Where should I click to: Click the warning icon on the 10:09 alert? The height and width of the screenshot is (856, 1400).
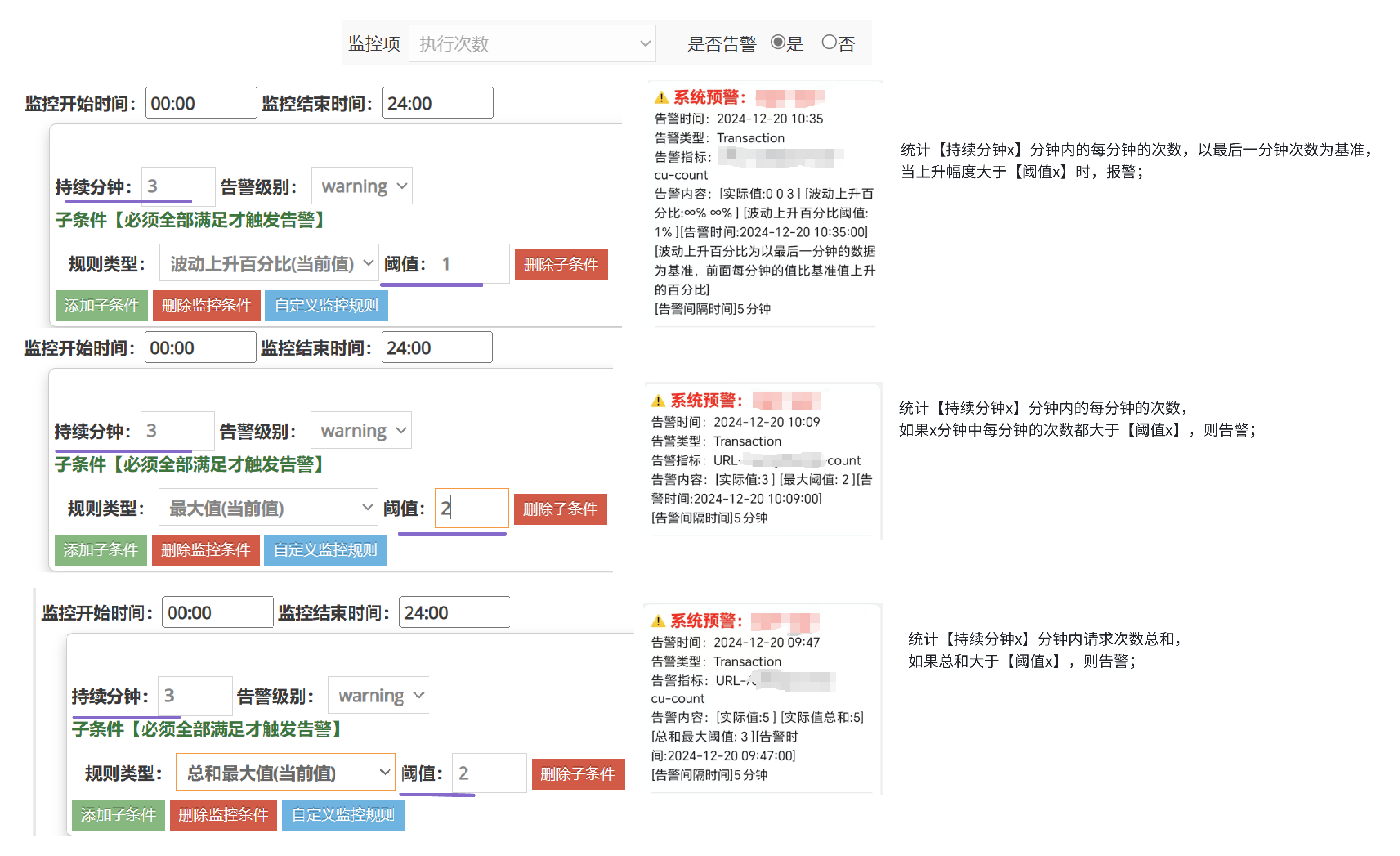pos(658,401)
